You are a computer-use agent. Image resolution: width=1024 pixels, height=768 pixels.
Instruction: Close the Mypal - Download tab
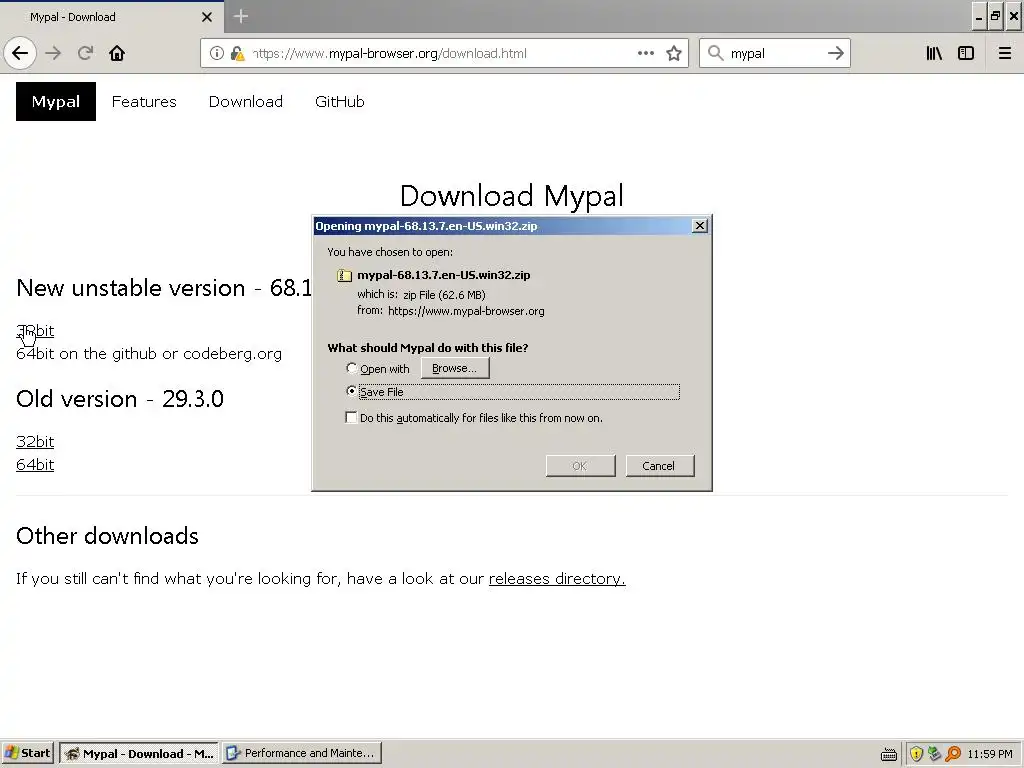click(x=207, y=17)
